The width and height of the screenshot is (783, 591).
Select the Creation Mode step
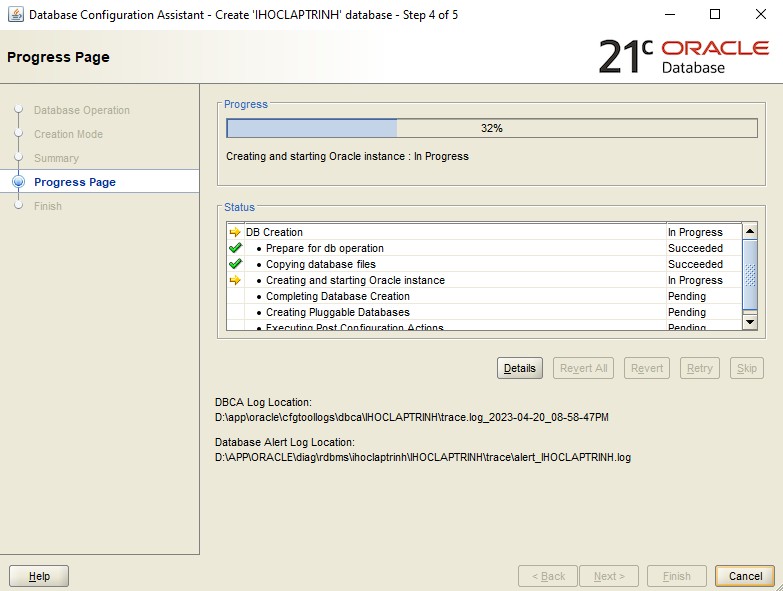pyautogui.click(x=68, y=134)
